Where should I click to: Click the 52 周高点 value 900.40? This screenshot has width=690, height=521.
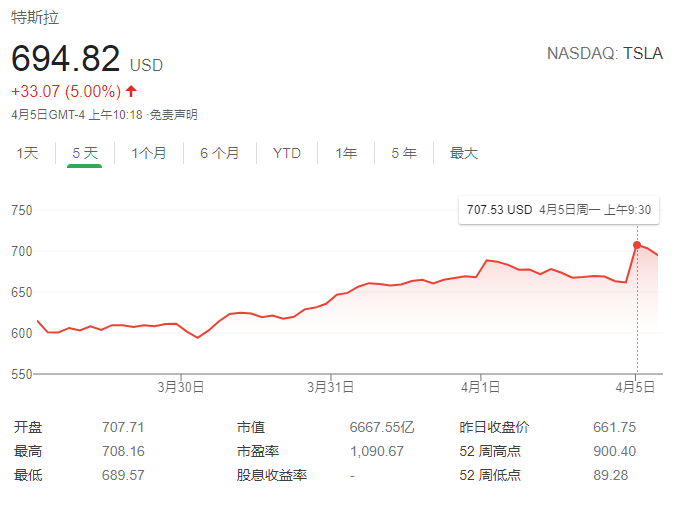pos(614,451)
